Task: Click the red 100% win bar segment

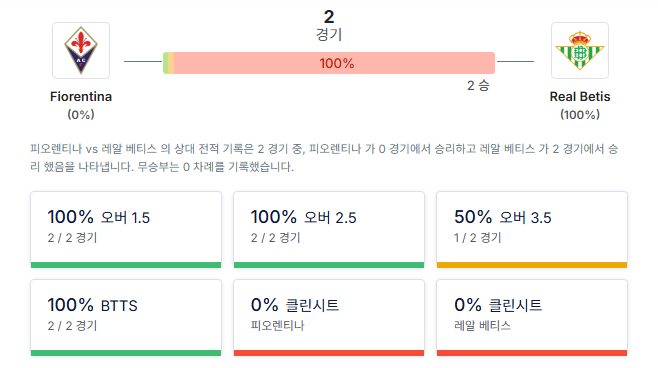Action: [334, 63]
